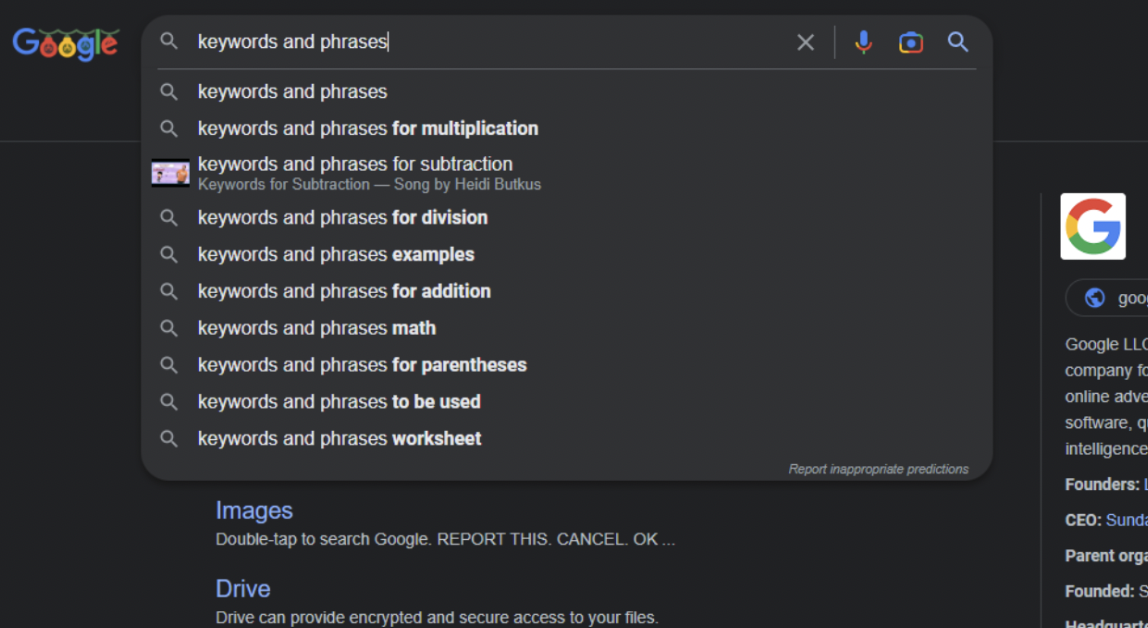This screenshot has width=1148, height=628.
Task: Select the 'keywords and phrases math' suggestion
Action: (317, 327)
